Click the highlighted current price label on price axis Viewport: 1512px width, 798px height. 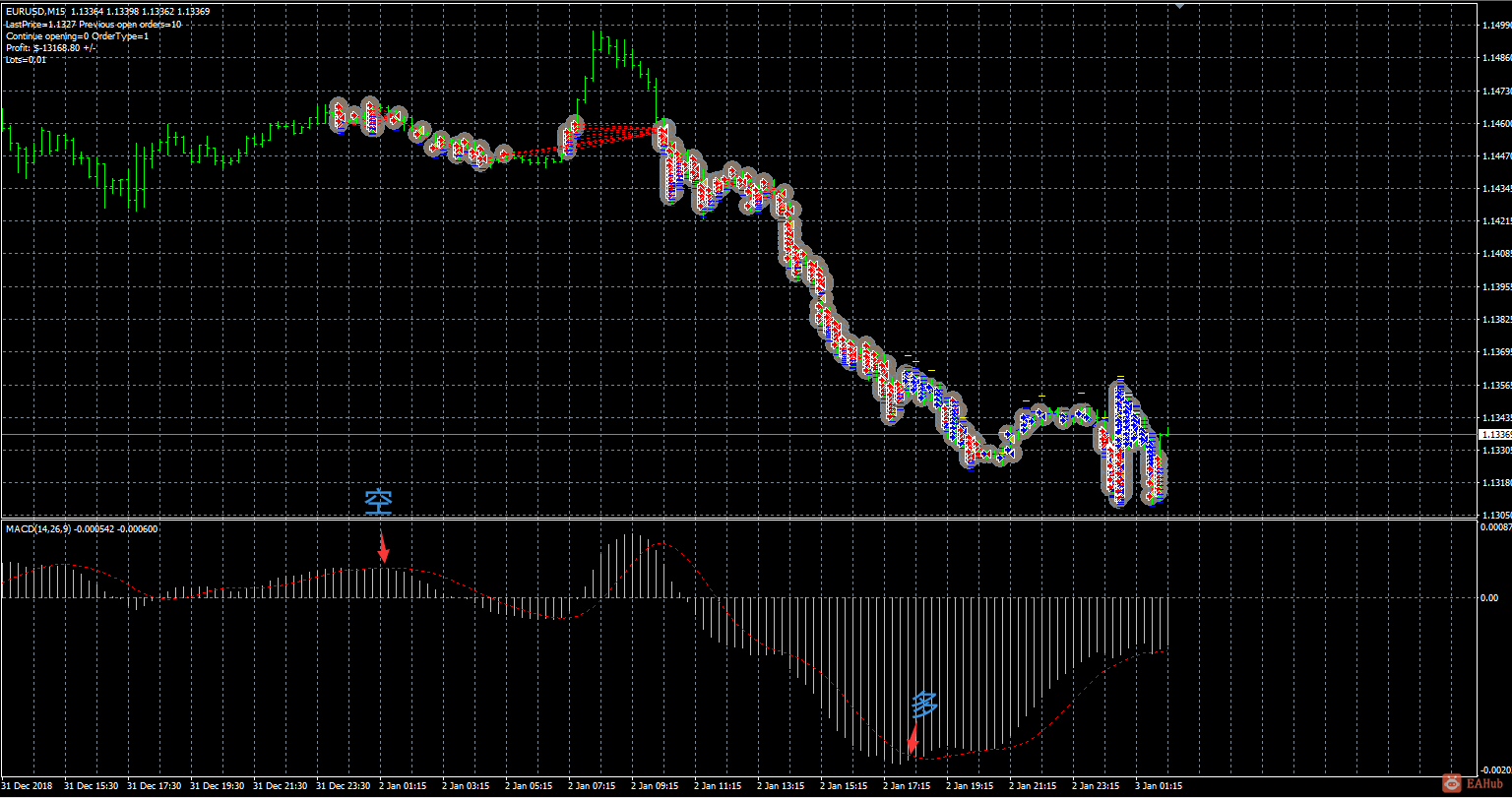[x=1495, y=434]
